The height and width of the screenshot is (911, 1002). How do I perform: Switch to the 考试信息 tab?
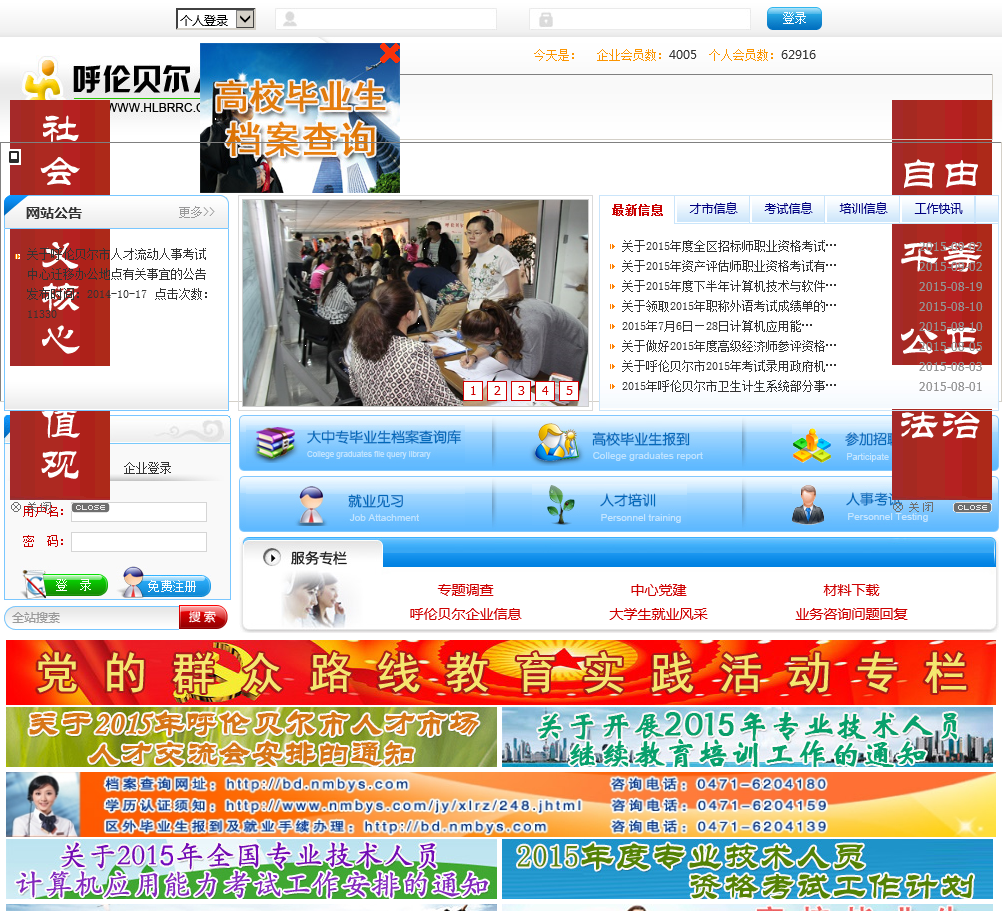tap(787, 209)
